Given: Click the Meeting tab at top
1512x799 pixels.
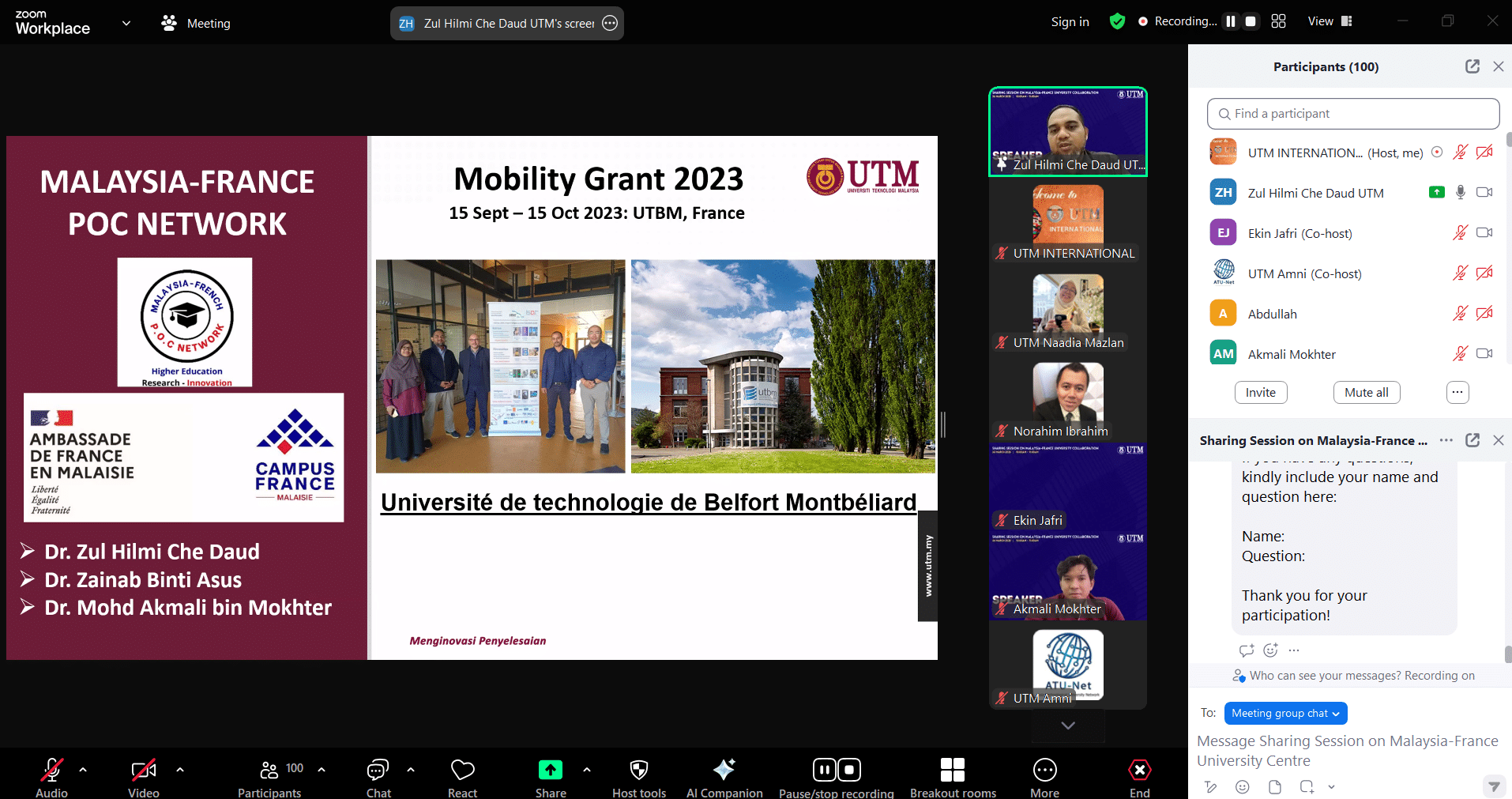Looking at the screenshot, I should [x=196, y=23].
